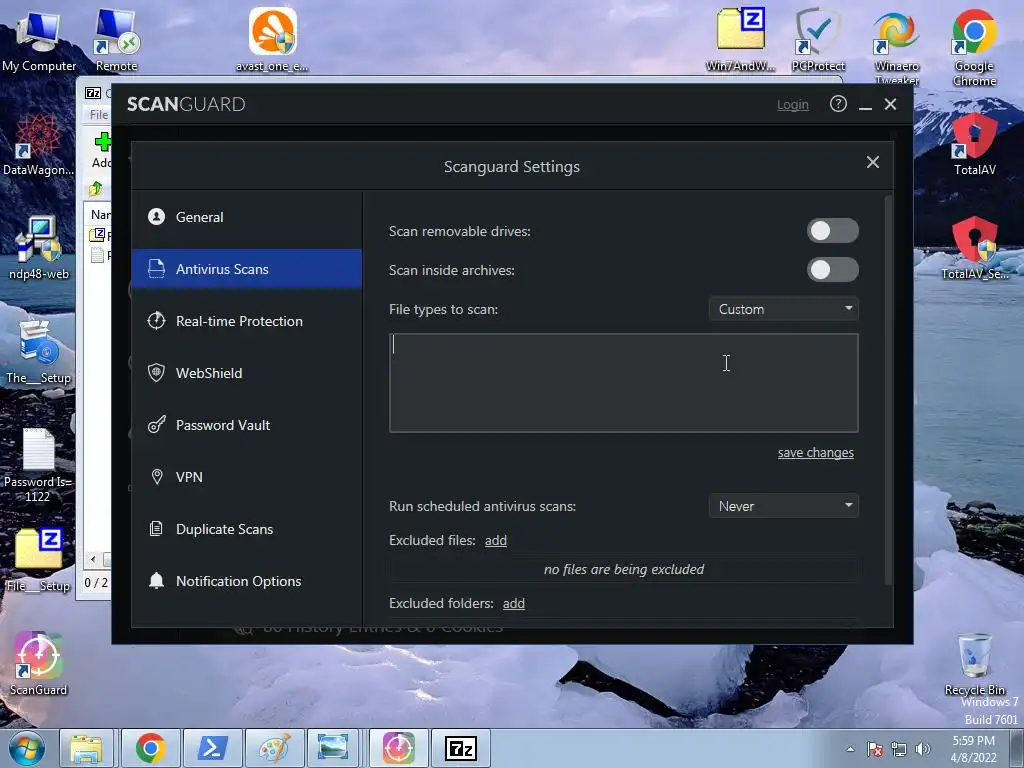The height and width of the screenshot is (768, 1024).
Task: Open File Explorer from taskbar
Action: coord(86,748)
